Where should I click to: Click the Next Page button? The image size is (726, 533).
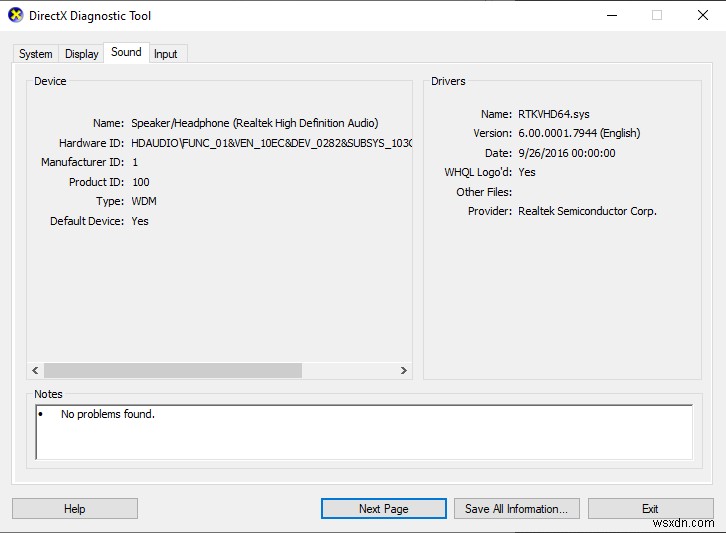click(383, 508)
